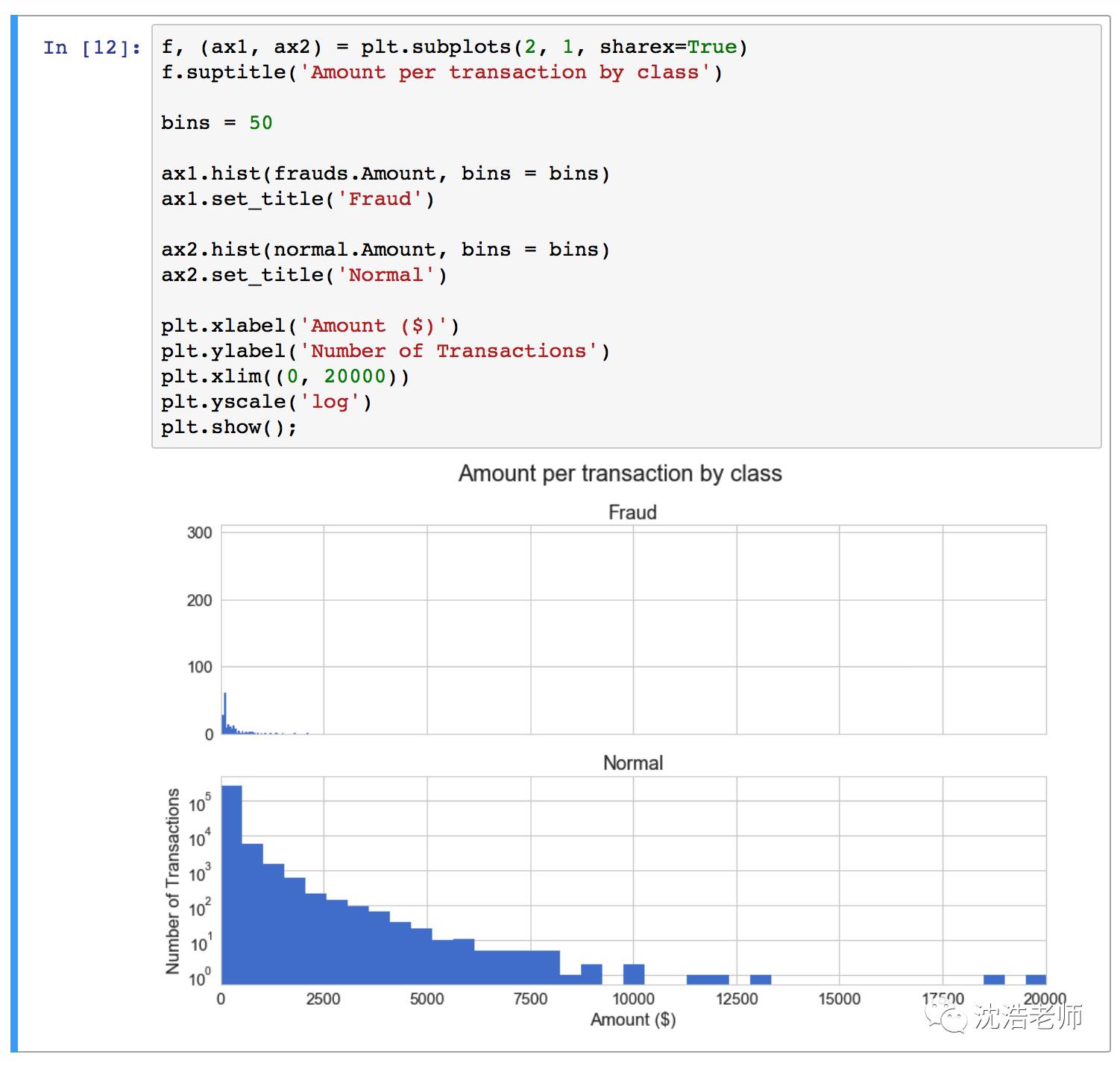Click the 'Number of Transactions' y-axis label
Screen dimensions: 1120x1066
pos(173,880)
